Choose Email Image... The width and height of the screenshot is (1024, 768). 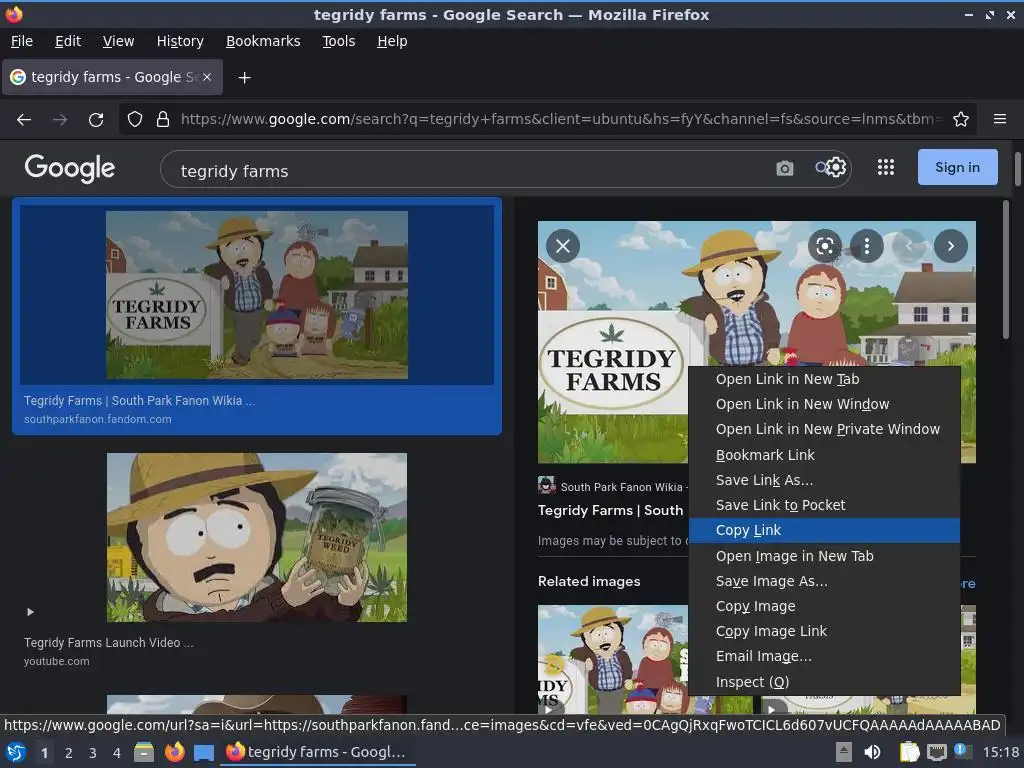tap(824, 656)
